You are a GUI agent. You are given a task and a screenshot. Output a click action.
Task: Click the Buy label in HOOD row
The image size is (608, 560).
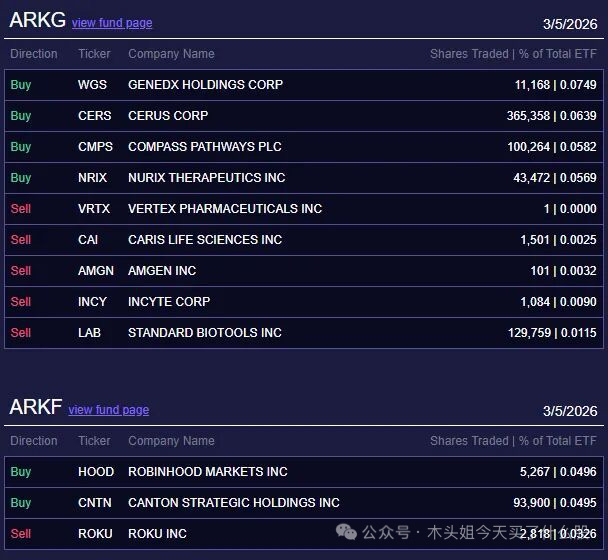pos(21,472)
